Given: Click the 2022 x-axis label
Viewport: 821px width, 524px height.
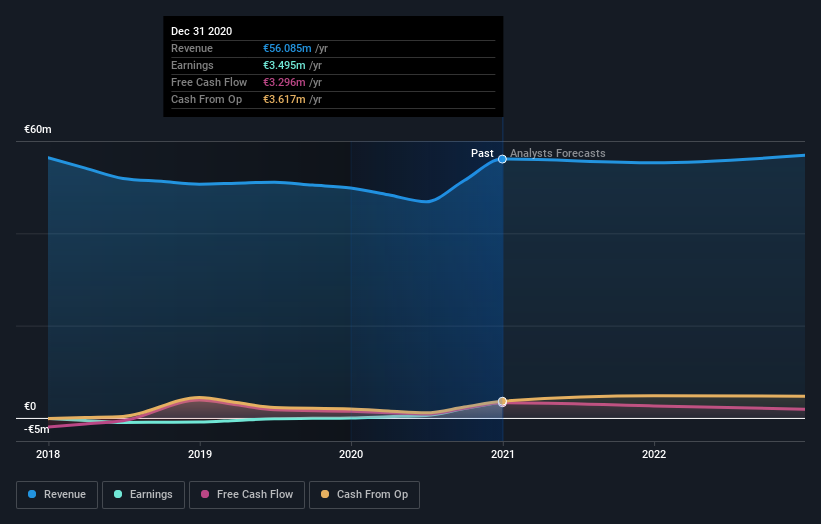Looking at the screenshot, I should pos(654,454).
